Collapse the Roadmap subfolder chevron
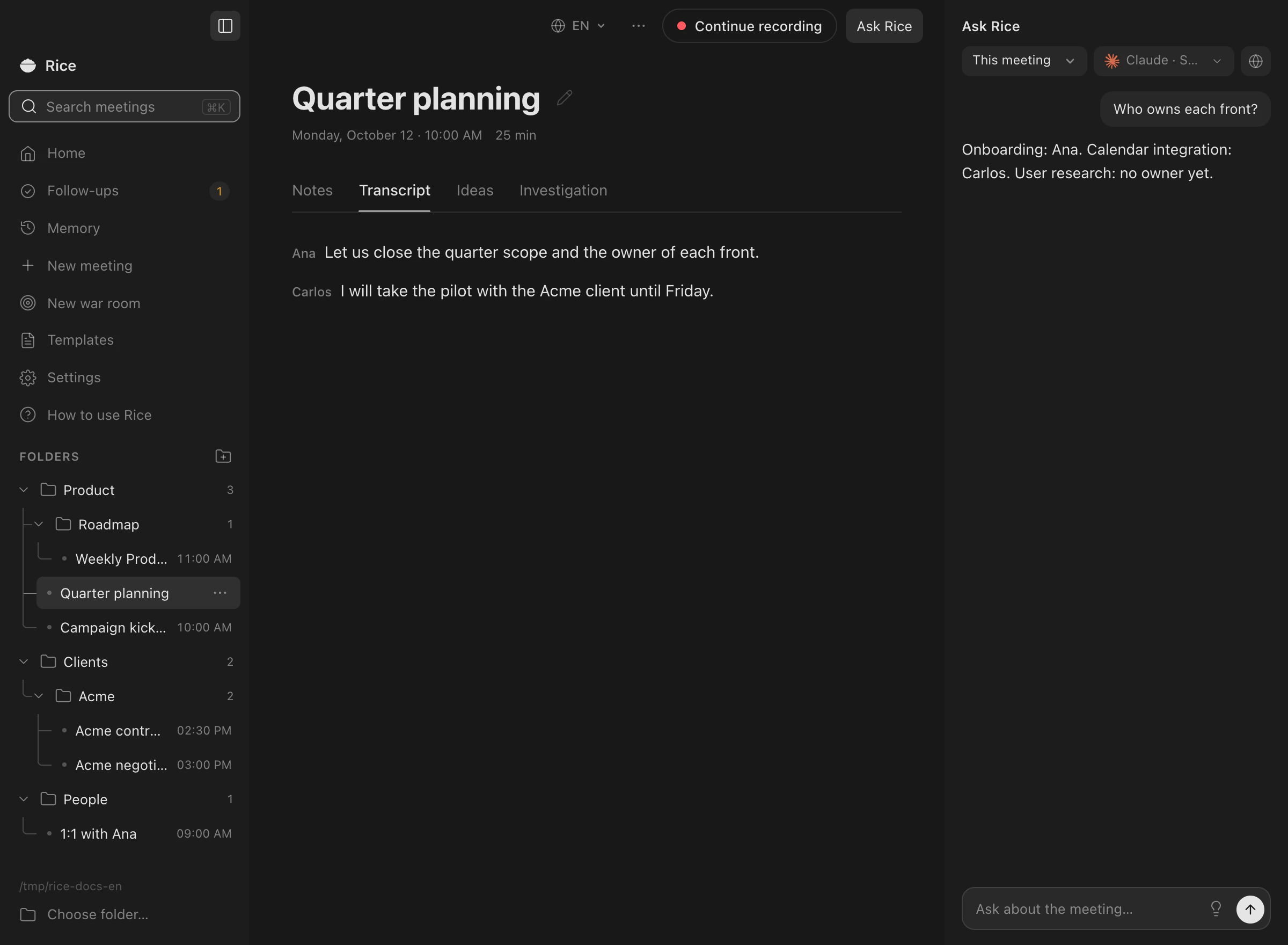 pos(39,524)
